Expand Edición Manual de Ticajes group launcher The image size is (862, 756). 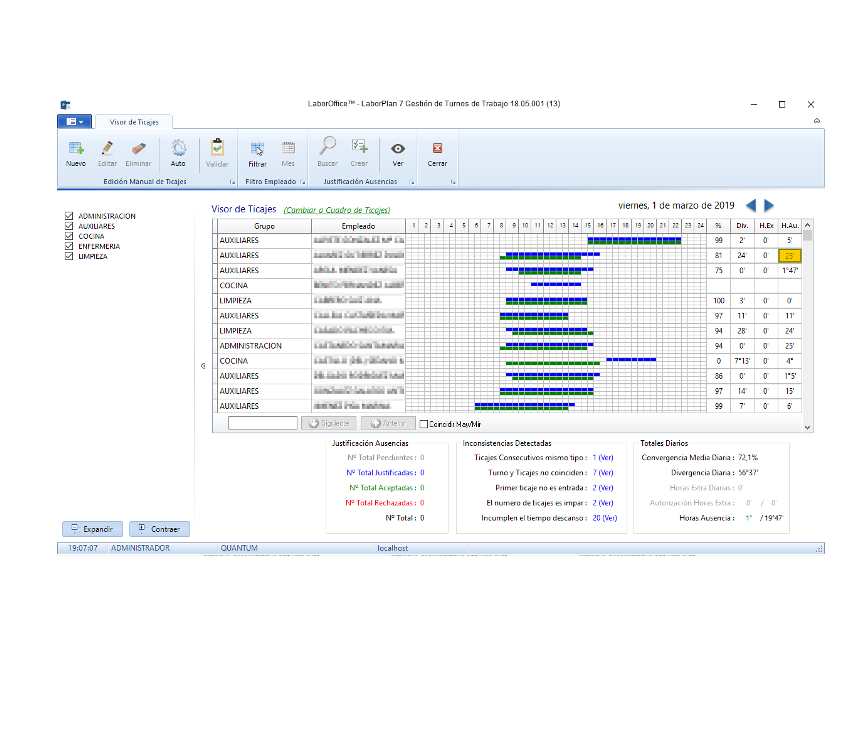coord(233,182)
